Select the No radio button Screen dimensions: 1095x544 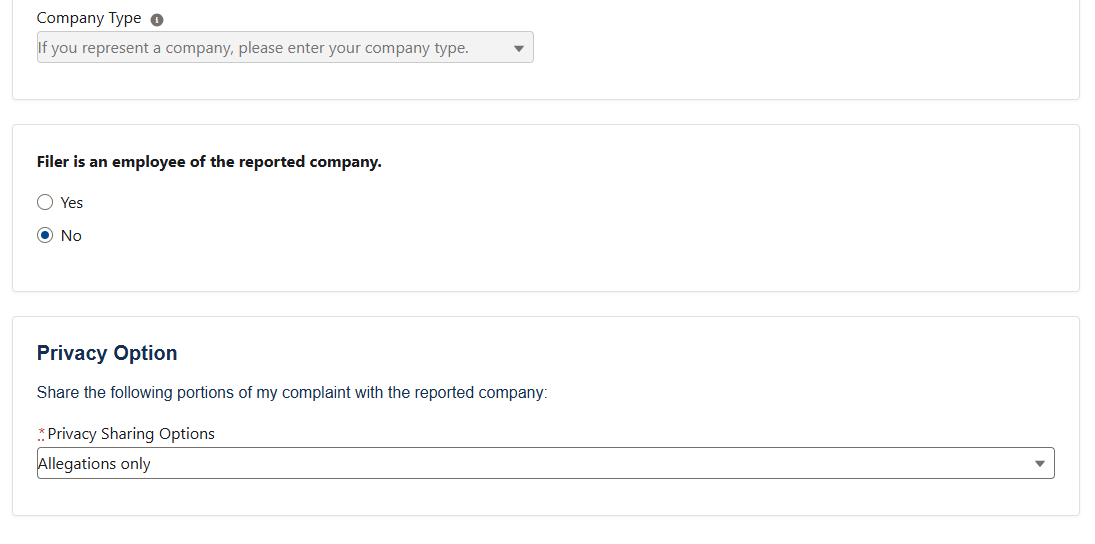coord(45,236)
